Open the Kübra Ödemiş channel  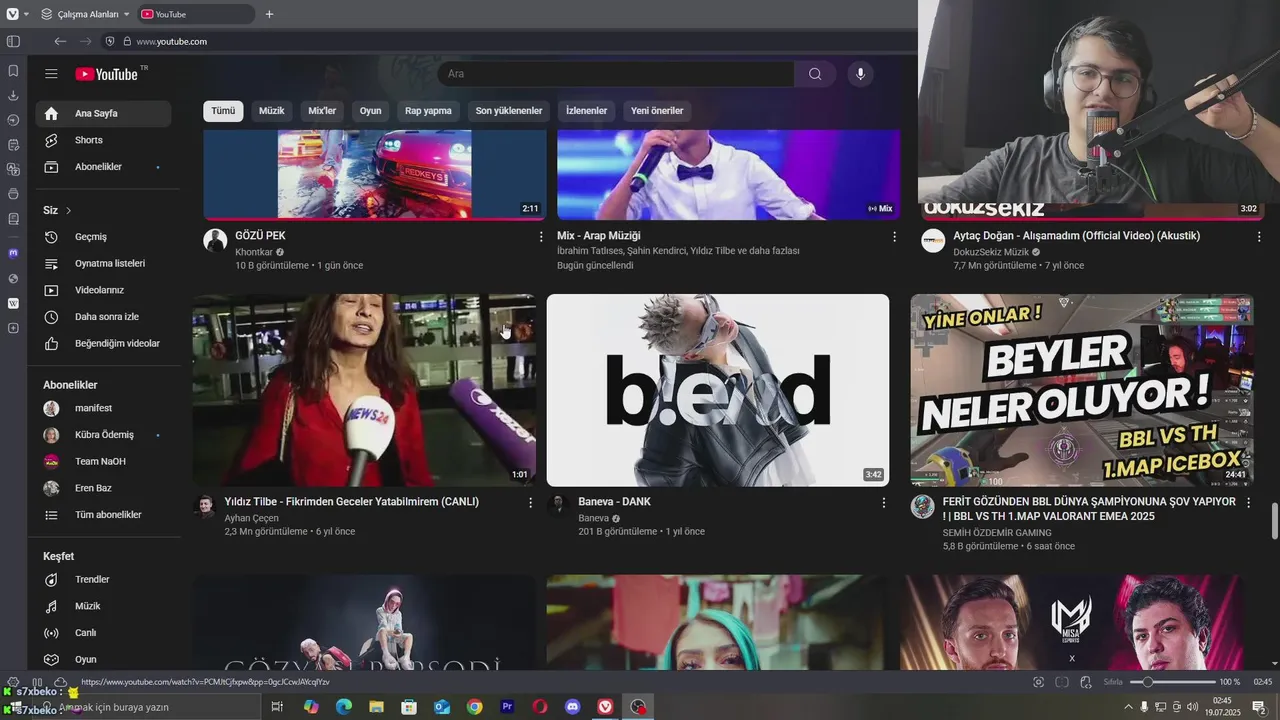tap(104, 435)
